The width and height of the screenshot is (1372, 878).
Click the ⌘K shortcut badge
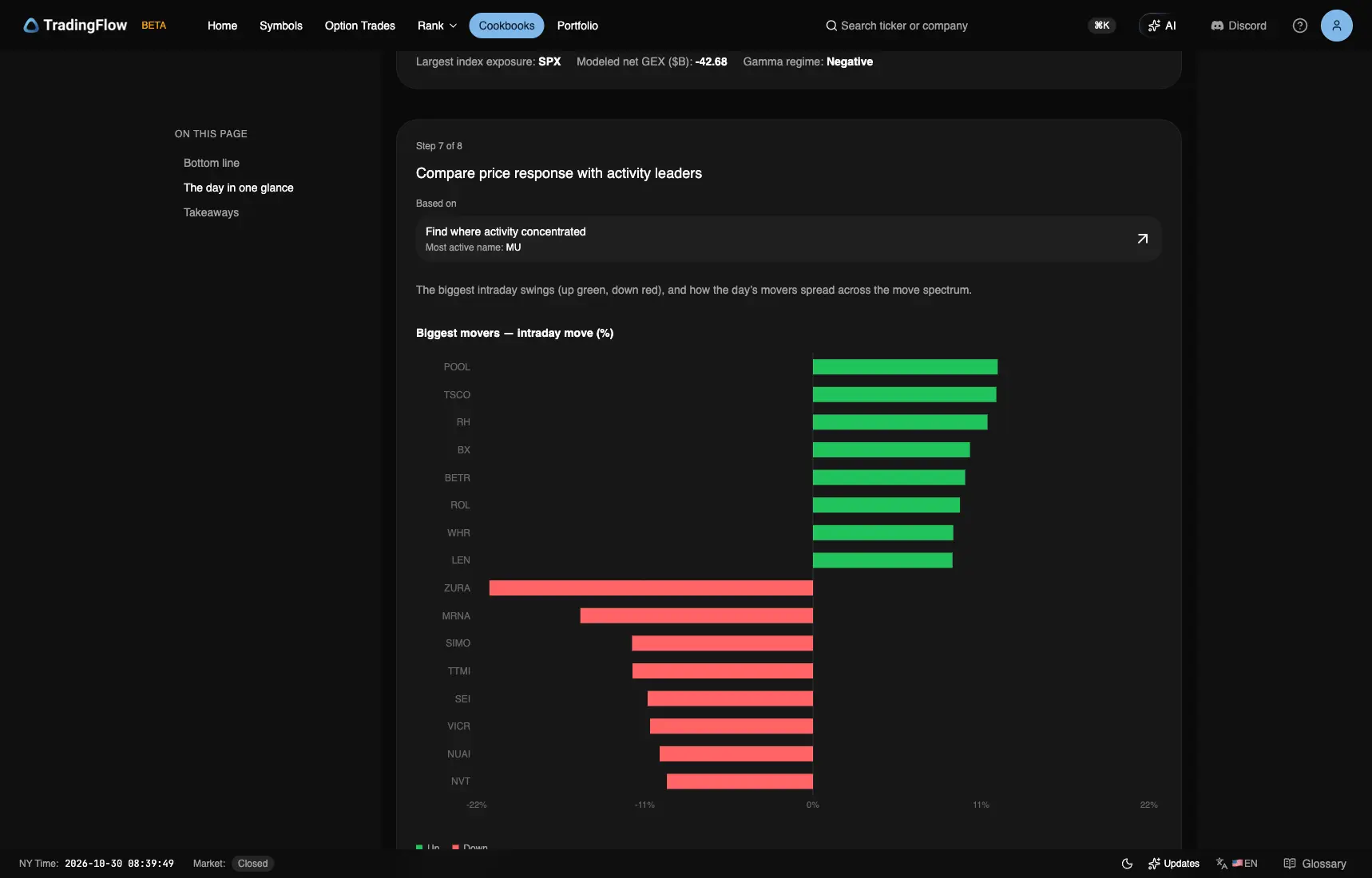pos(1102,26)
